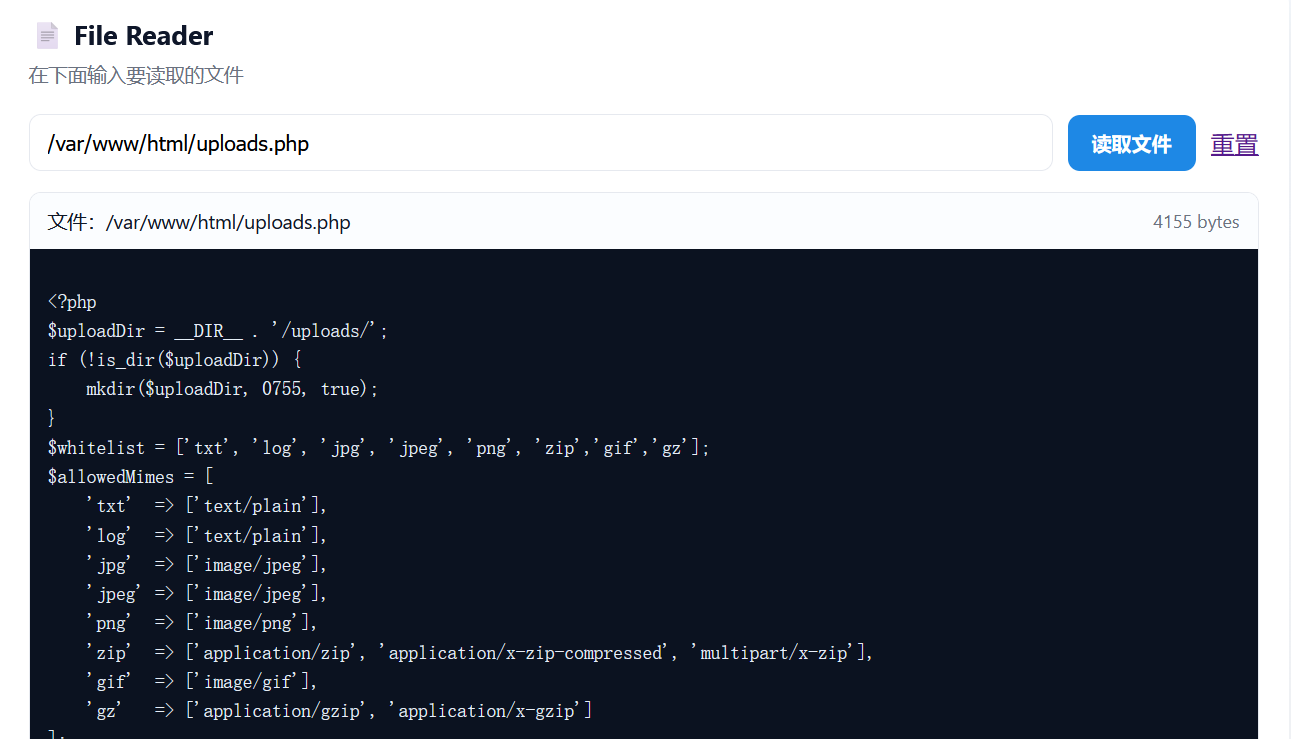Place cursor on the $uploadDir assignment line
Image resolution: width=1291 pixels, height=739 pixels.
coord(217,331)
